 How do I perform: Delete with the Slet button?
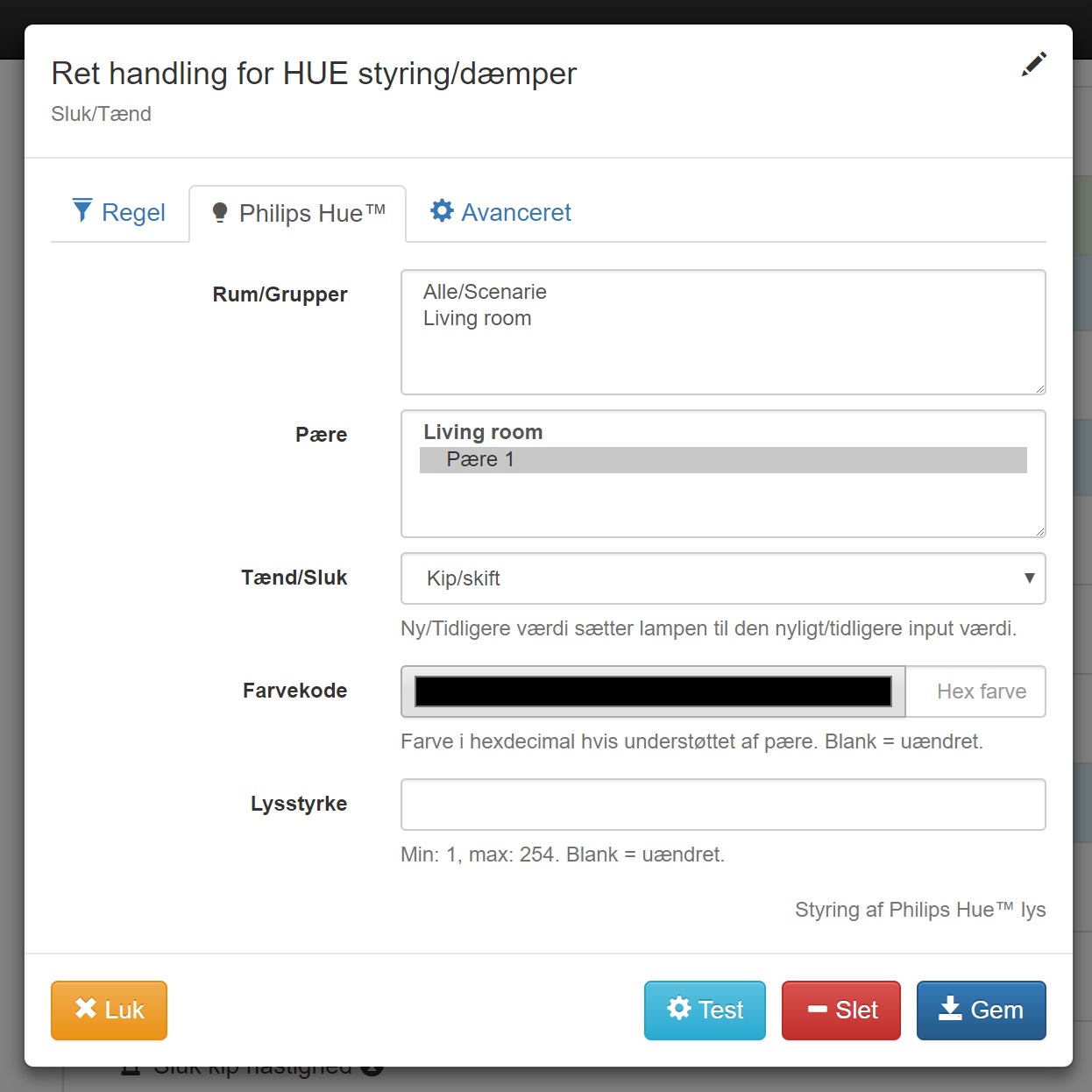pos(841,1010)
